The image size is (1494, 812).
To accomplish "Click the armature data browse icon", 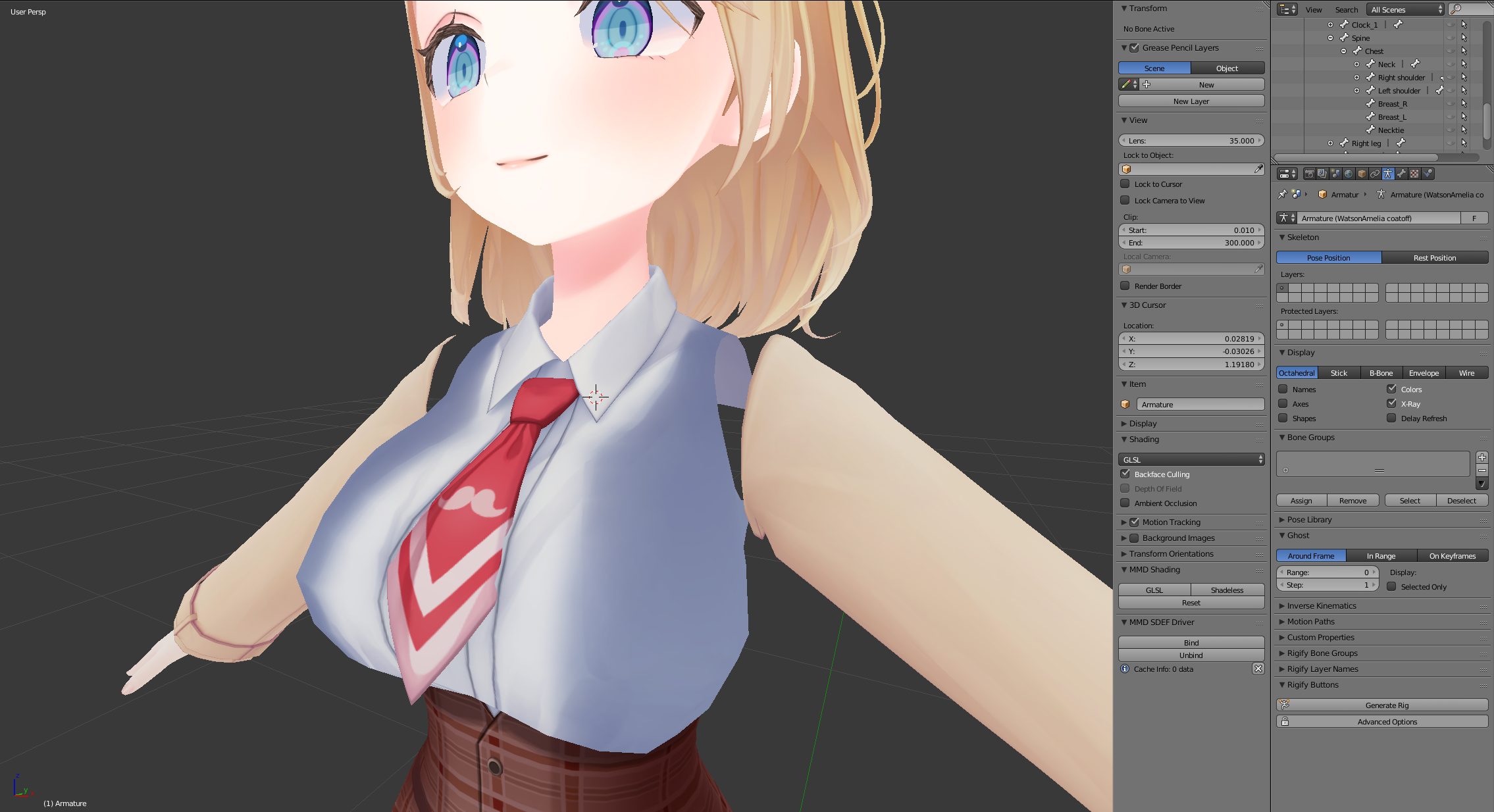I will pyautogui.click(x=1287, y=218).
